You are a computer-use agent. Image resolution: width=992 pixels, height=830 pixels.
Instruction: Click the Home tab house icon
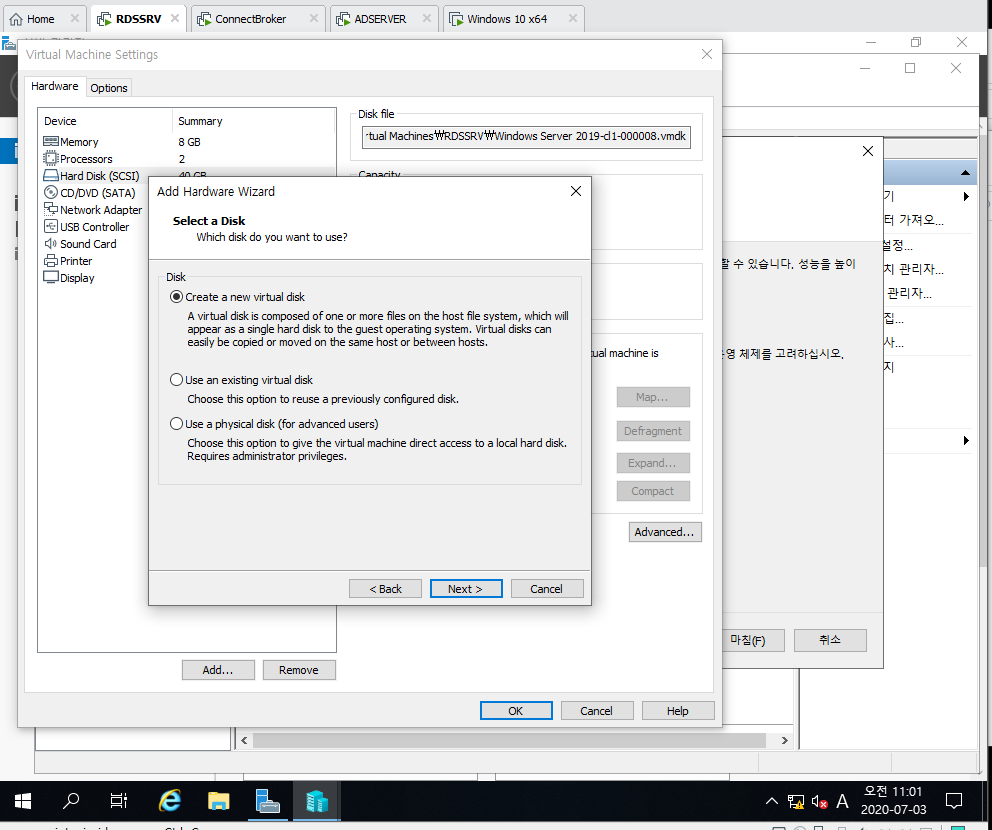(16, 19)
